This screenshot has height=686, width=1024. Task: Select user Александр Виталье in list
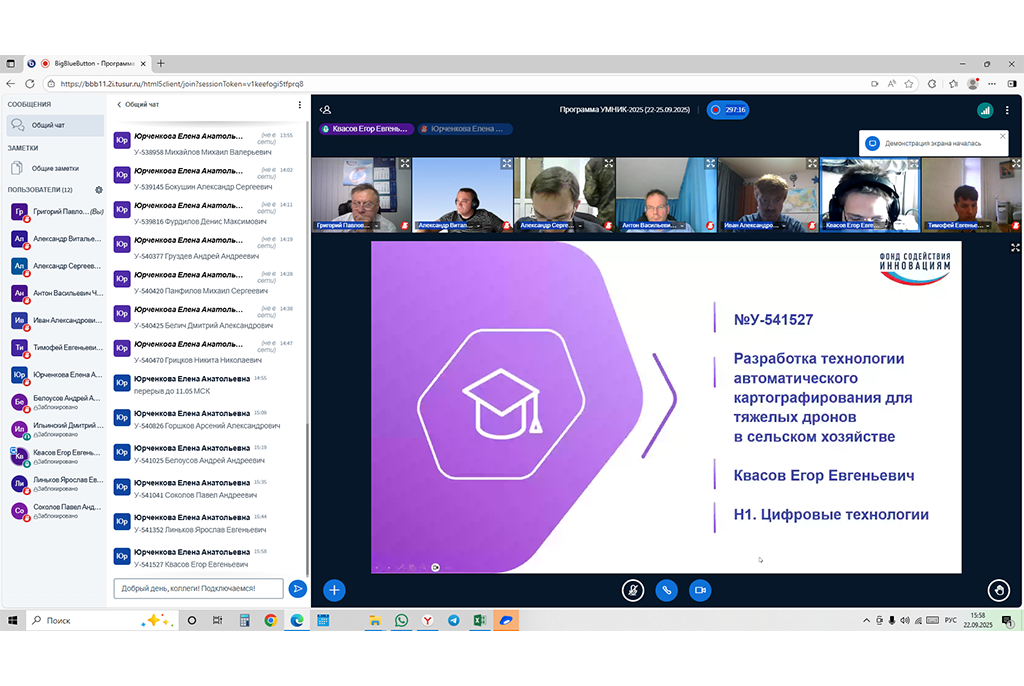coord(57,239)
